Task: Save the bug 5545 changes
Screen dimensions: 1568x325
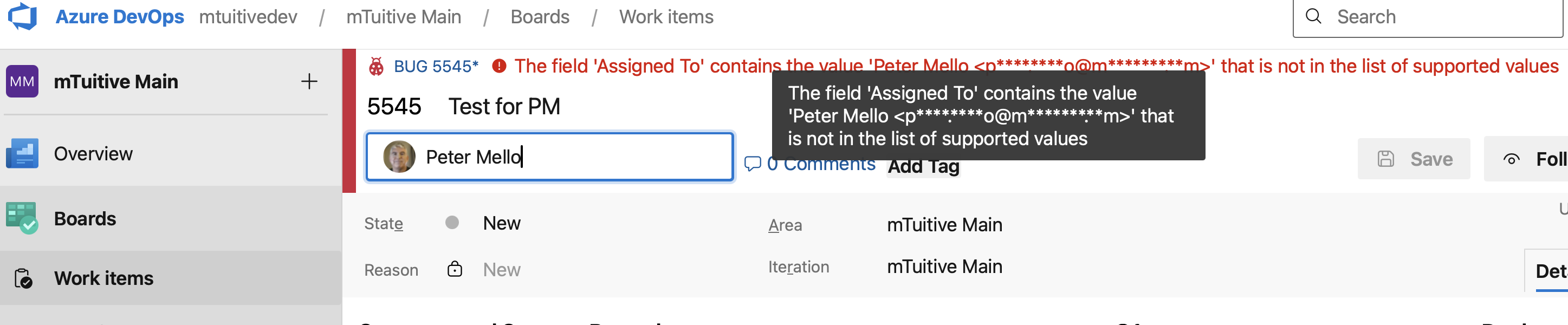Action: point(1414,158)
